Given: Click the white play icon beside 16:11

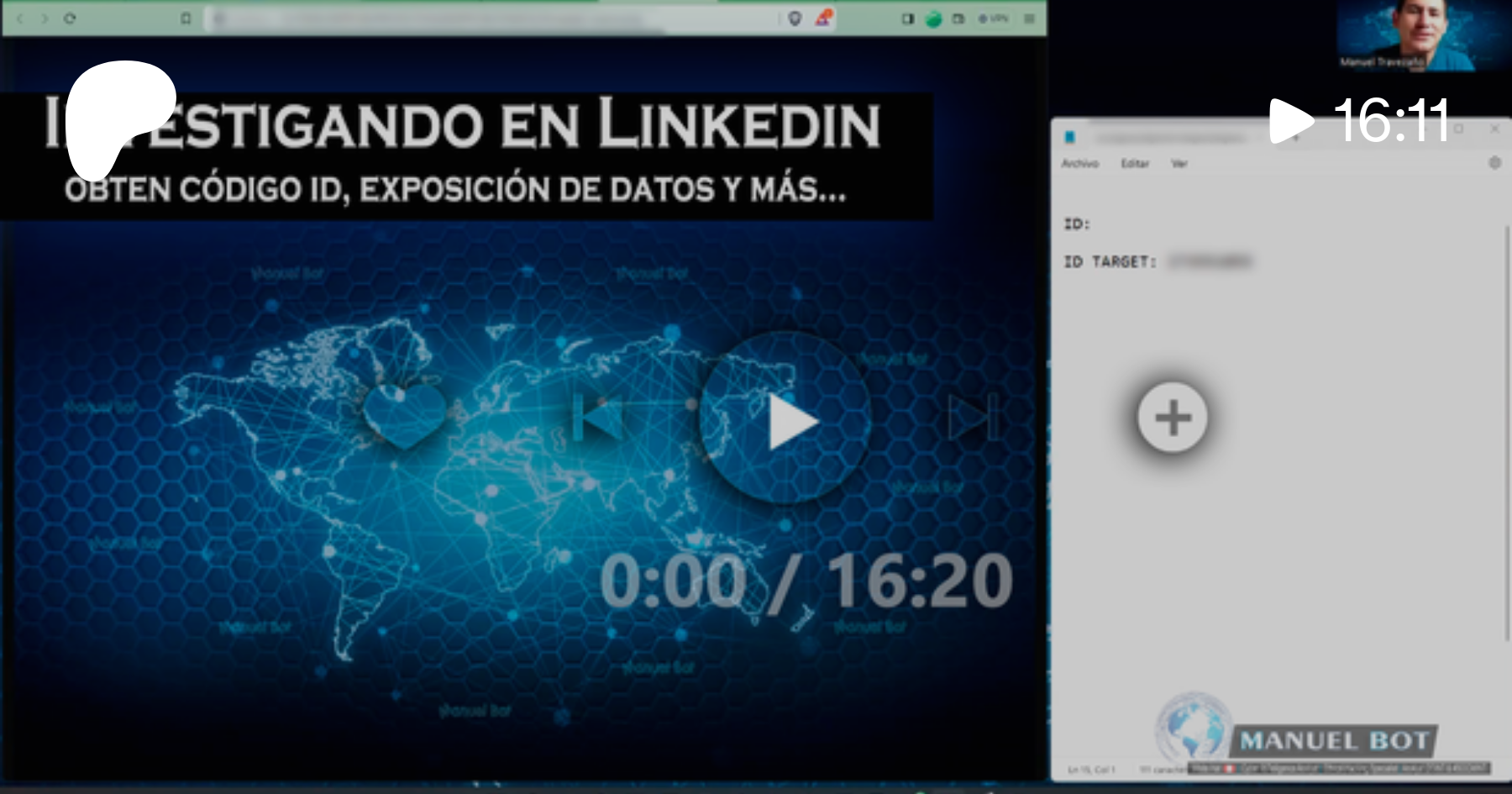Looking at the screenshot, I should [x=1291, y=121].
